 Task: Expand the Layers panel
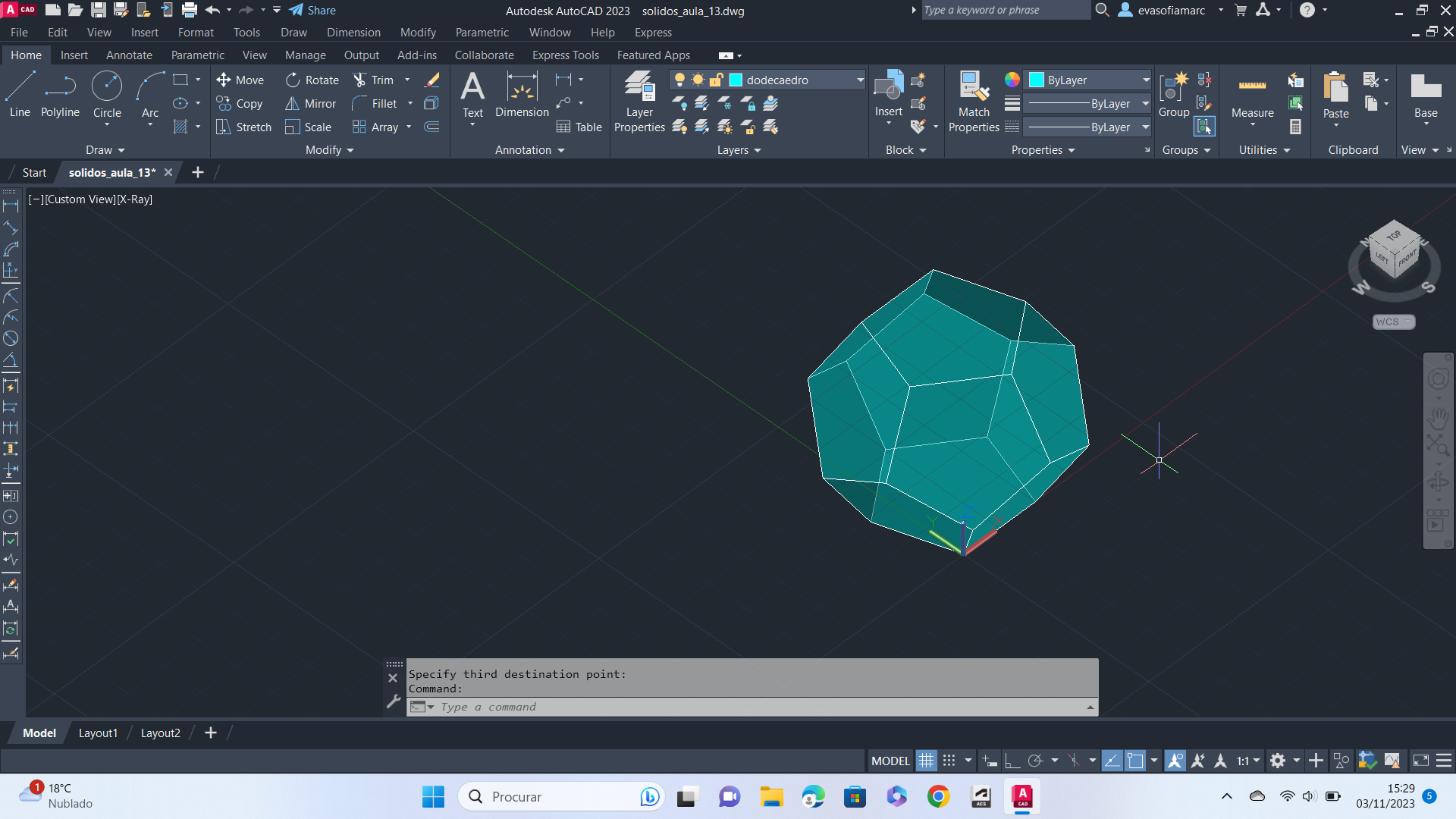click(x=739, y=150)
